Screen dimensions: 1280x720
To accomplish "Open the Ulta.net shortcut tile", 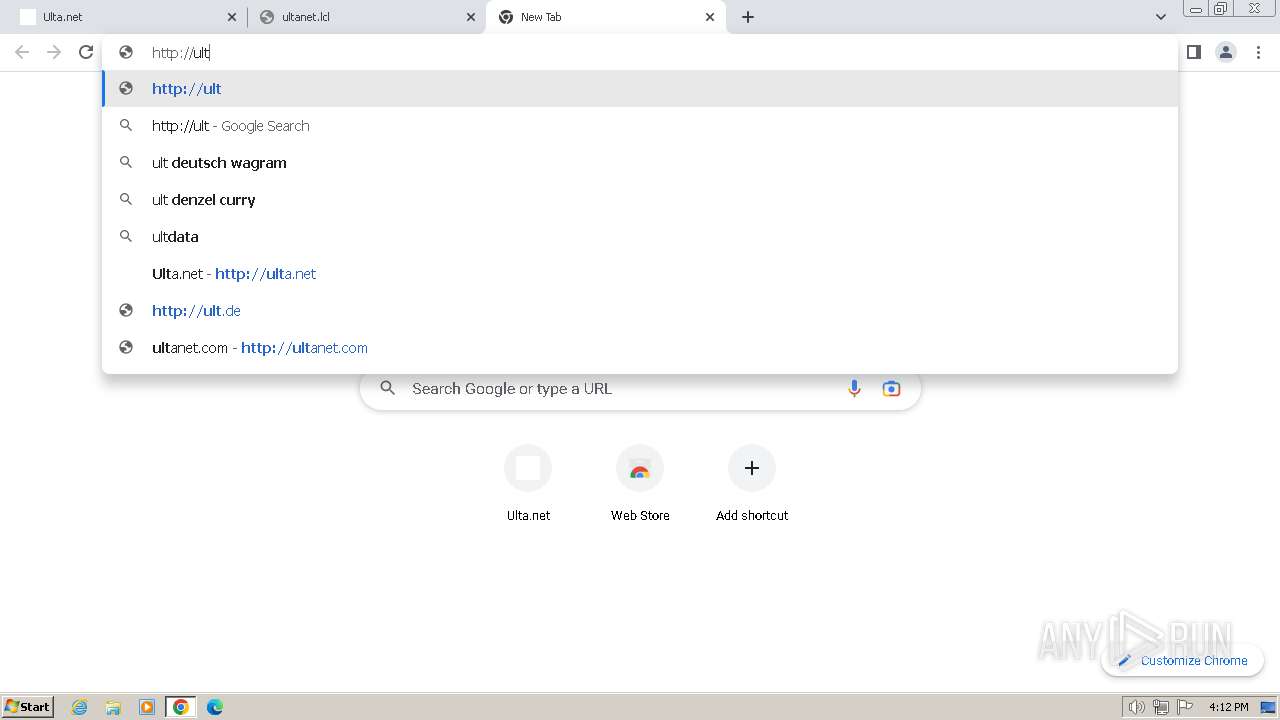I will tap(528, 484).
